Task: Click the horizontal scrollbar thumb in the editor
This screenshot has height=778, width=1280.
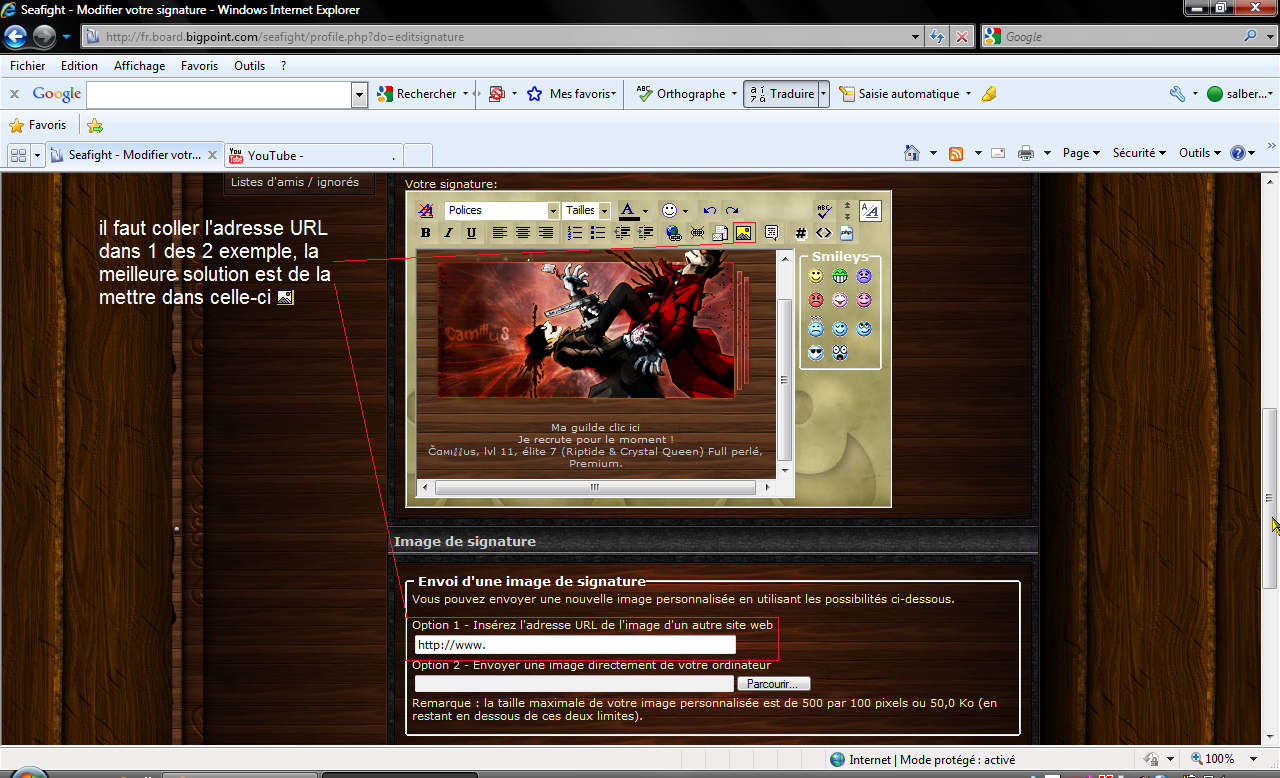Action: [x=594, y=487]
